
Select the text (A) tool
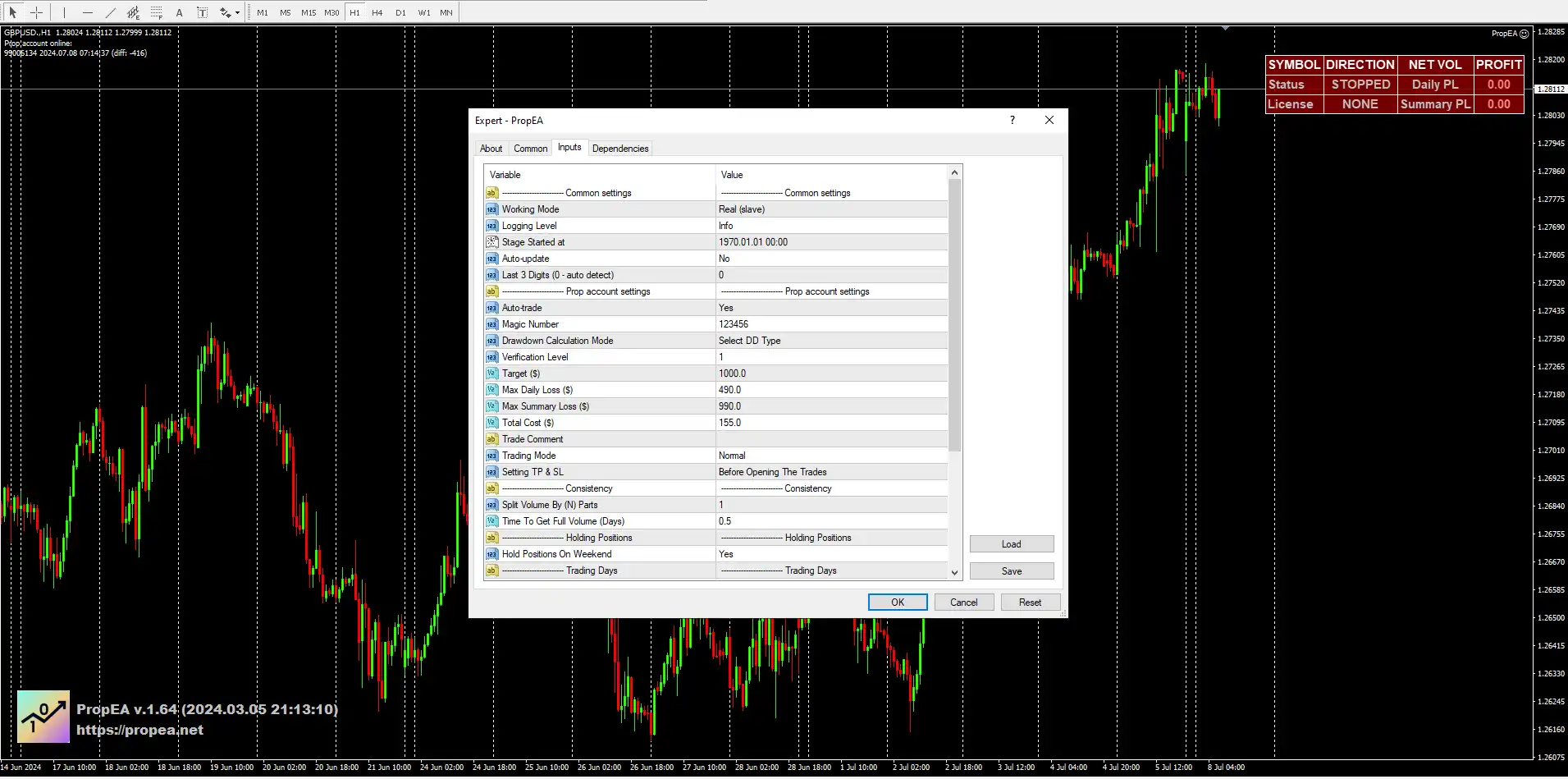(179, 12)
